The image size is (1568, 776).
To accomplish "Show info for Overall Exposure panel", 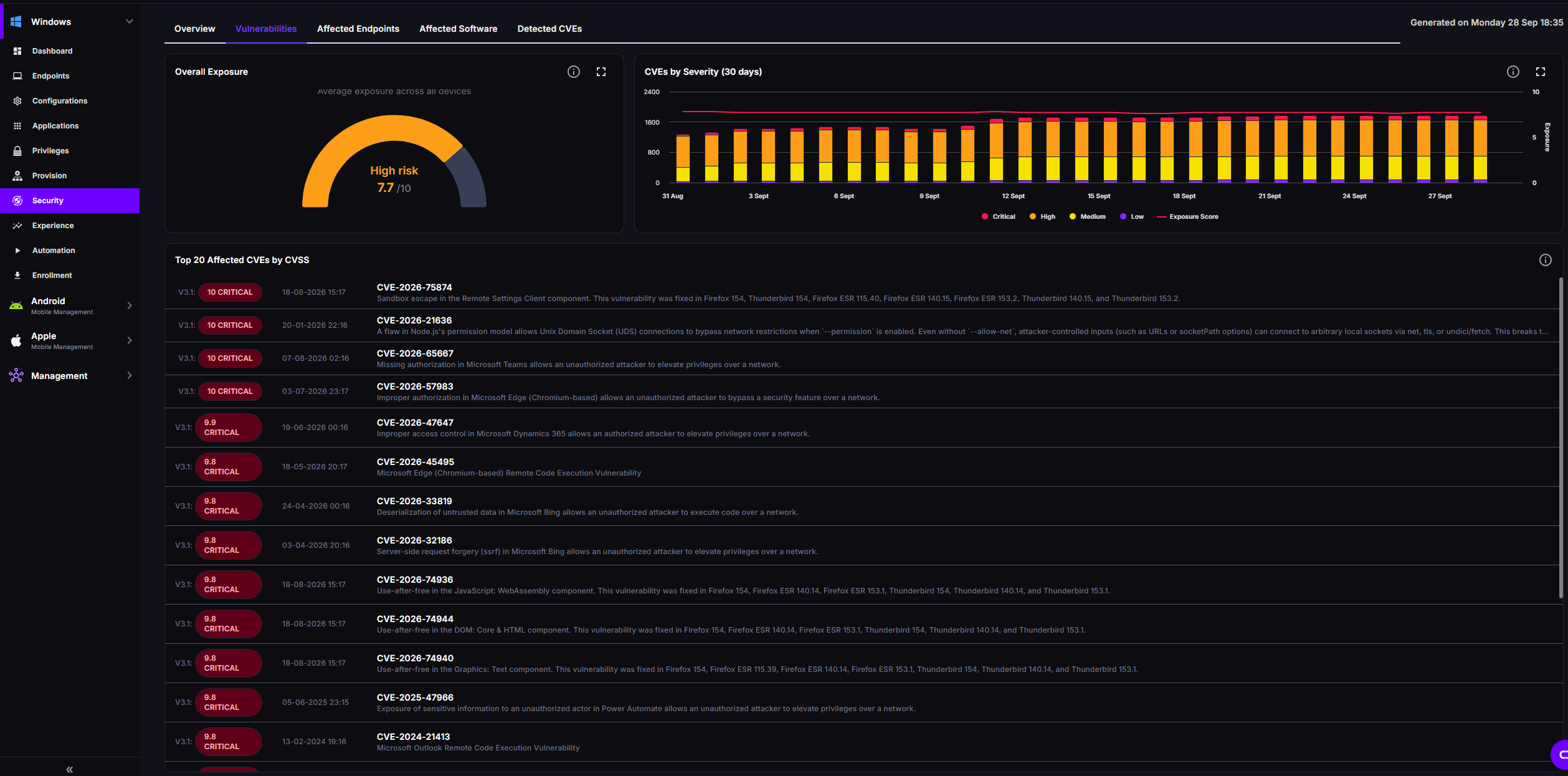I will tap(574, 72).
